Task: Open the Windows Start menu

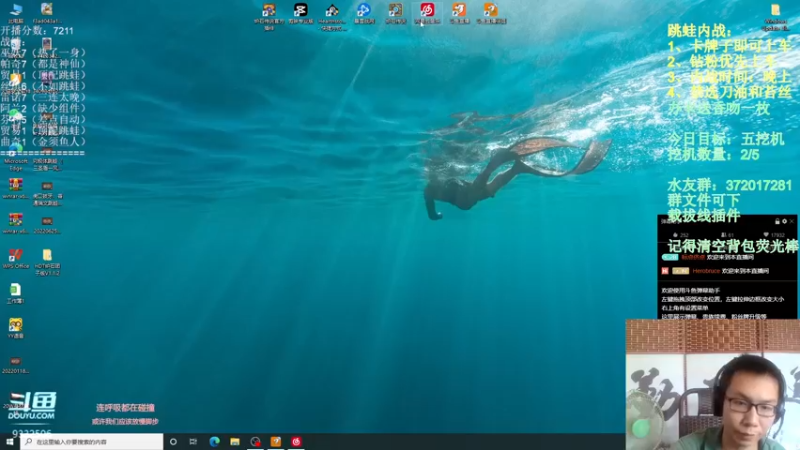Action: coord(9,442)
